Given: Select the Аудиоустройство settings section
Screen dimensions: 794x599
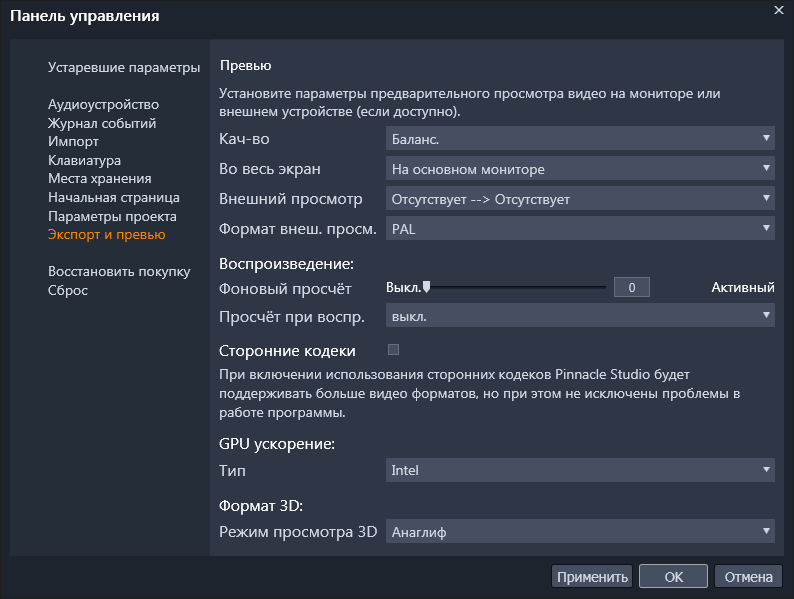Looking at the screenshot, I should [x=103, y=104].
